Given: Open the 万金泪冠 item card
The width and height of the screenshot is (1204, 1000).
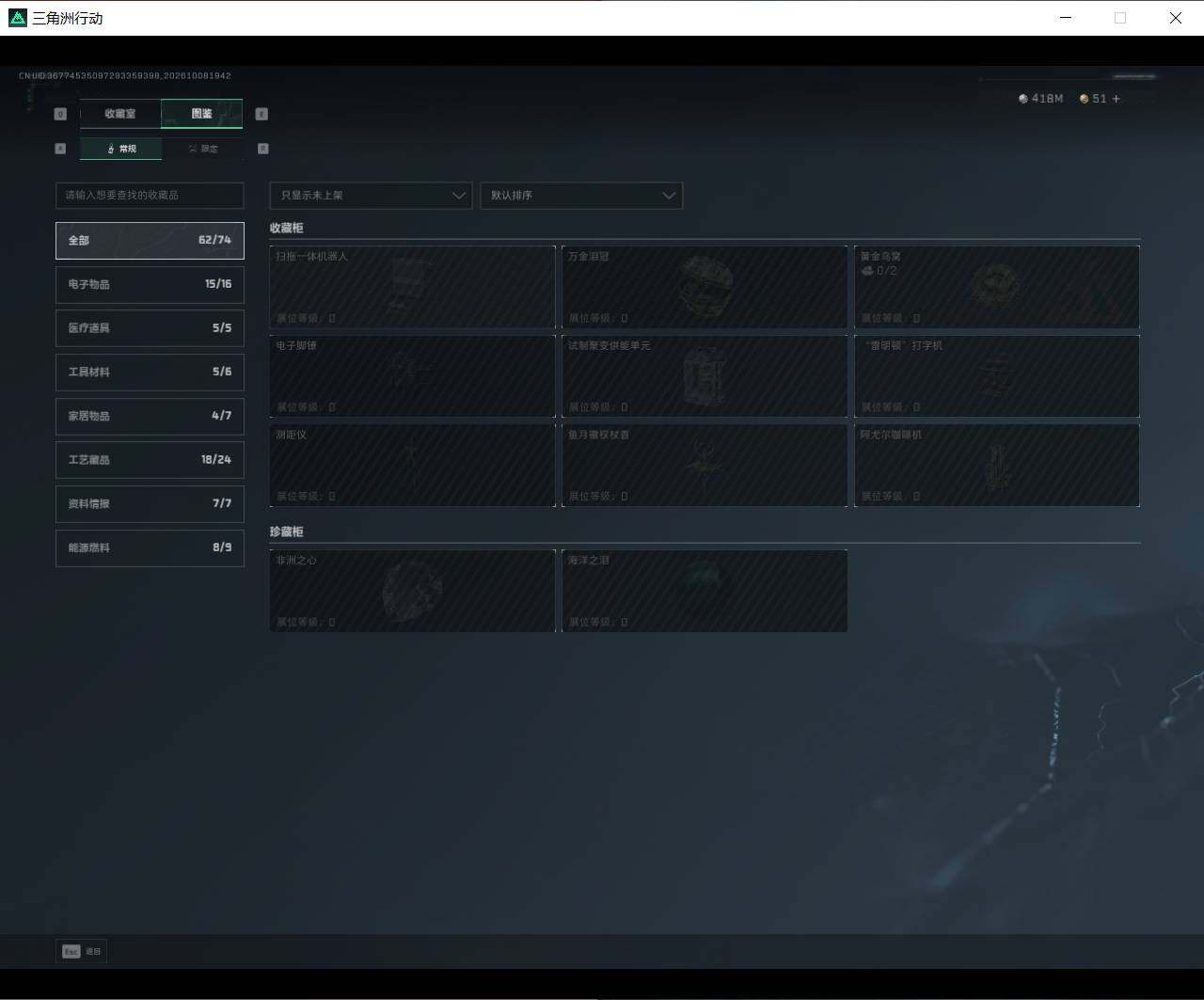Looking at the screenshot, I should tap(705, 287).
